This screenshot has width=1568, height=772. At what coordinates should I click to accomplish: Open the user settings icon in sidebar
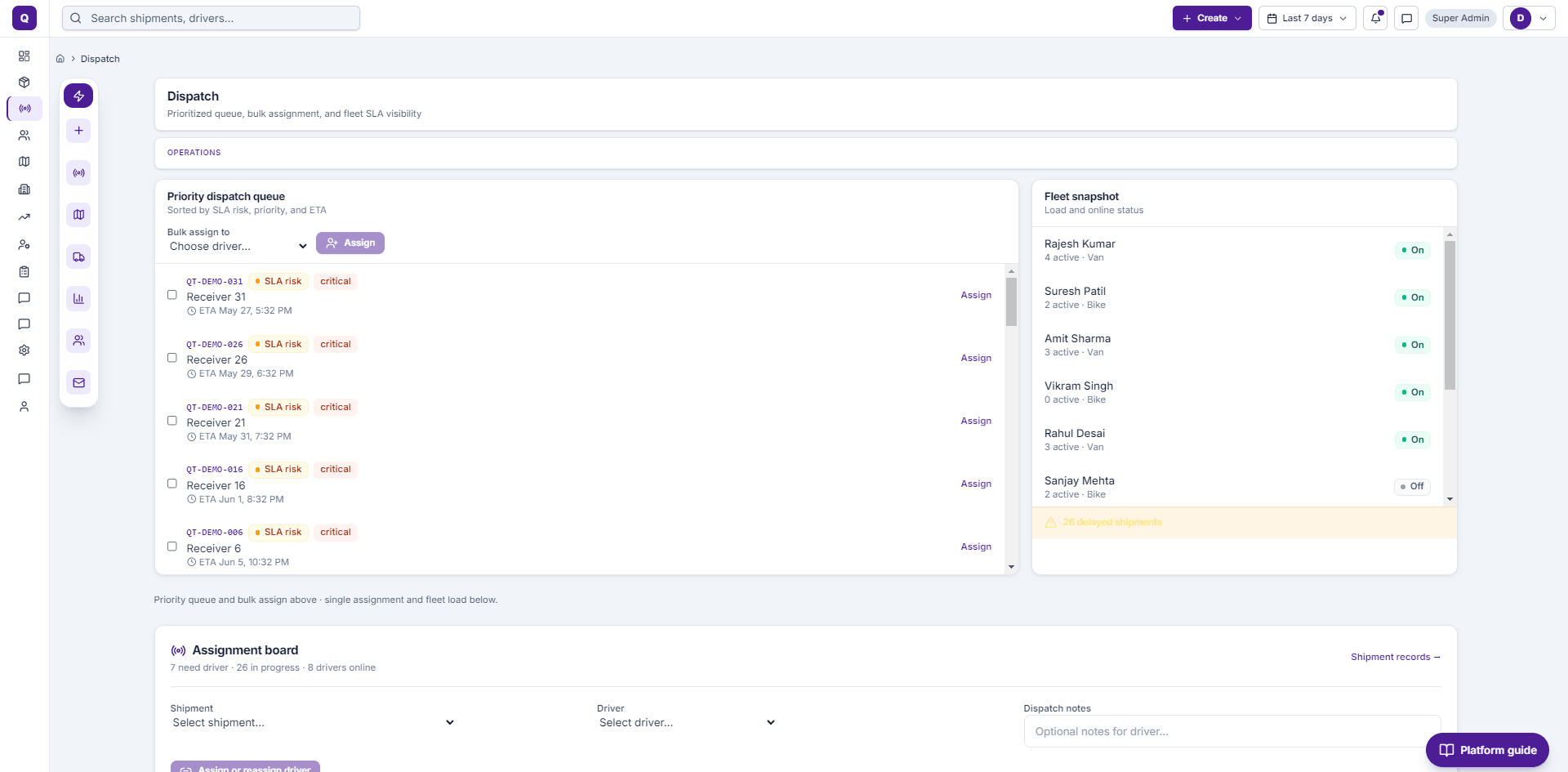[x=24, y=244]
